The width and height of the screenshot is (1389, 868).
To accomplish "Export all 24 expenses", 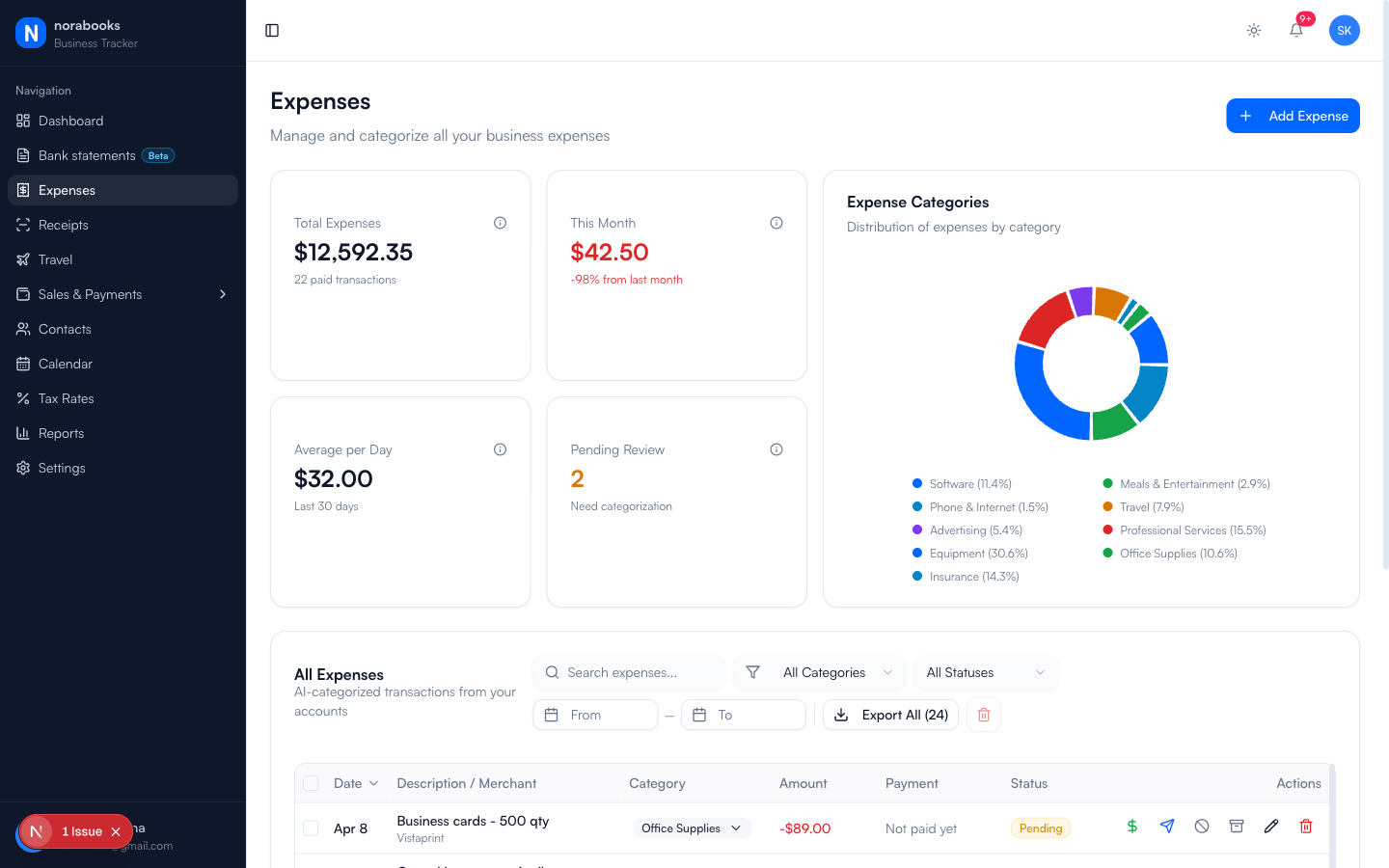I will coord(889,715).
